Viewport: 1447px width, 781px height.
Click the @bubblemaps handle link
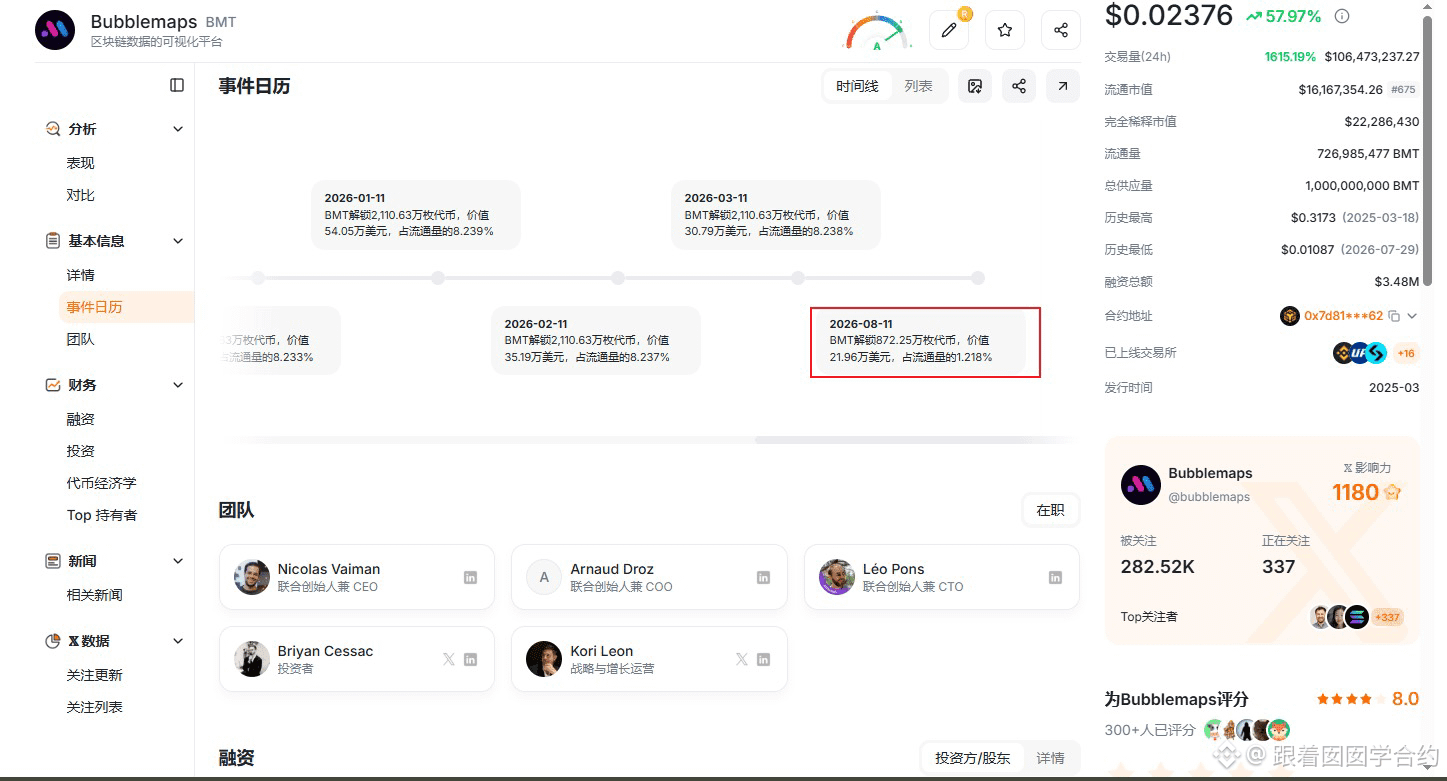coord(1209,497)
